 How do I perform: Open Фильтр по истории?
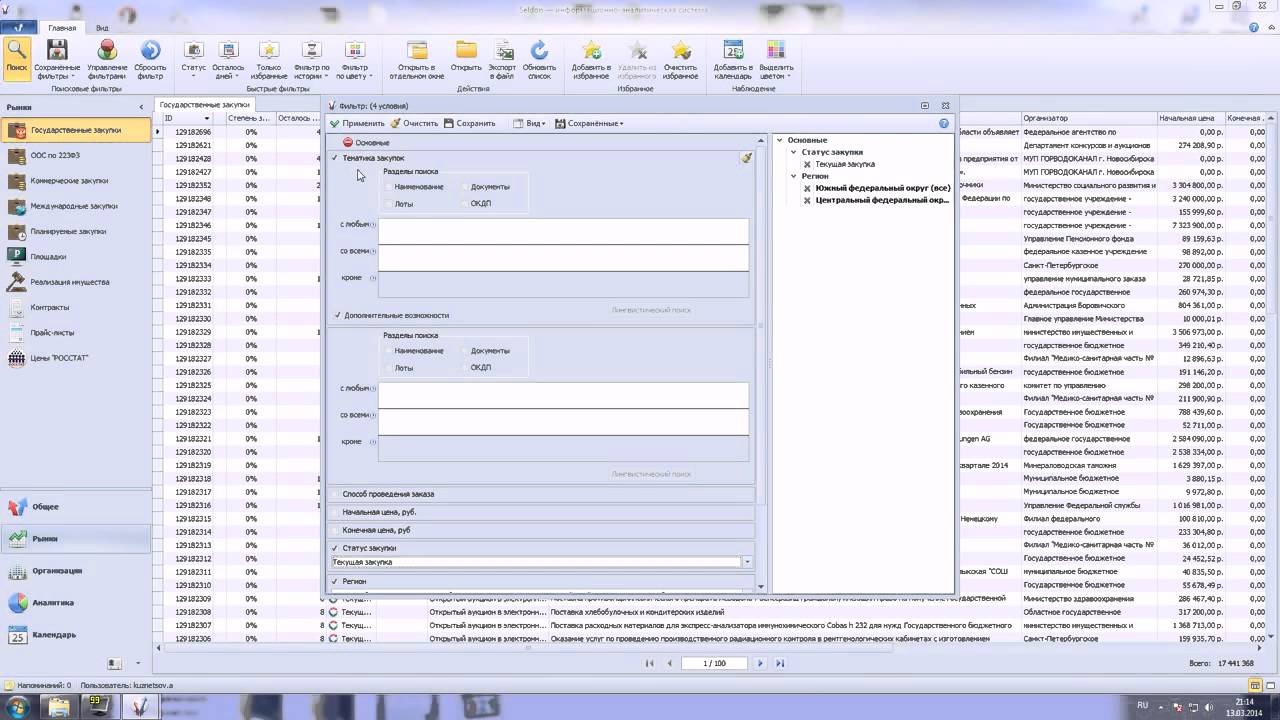311,59
